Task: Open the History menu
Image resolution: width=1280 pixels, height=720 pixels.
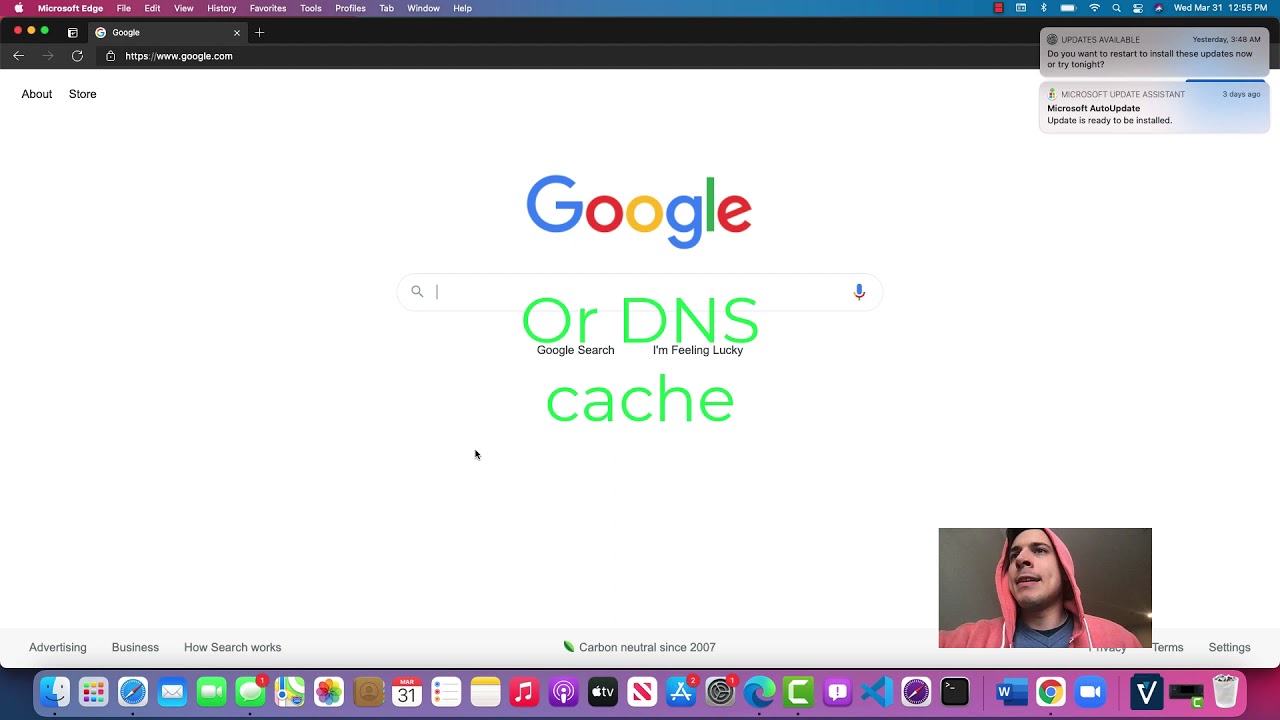Action: (x=222, y=8)
